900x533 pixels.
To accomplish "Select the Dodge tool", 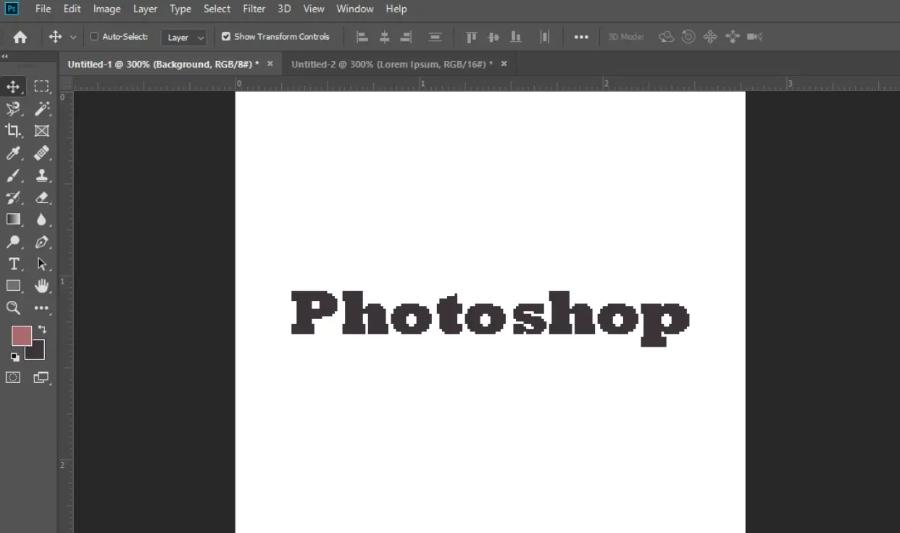I will [x=13, y=242].
